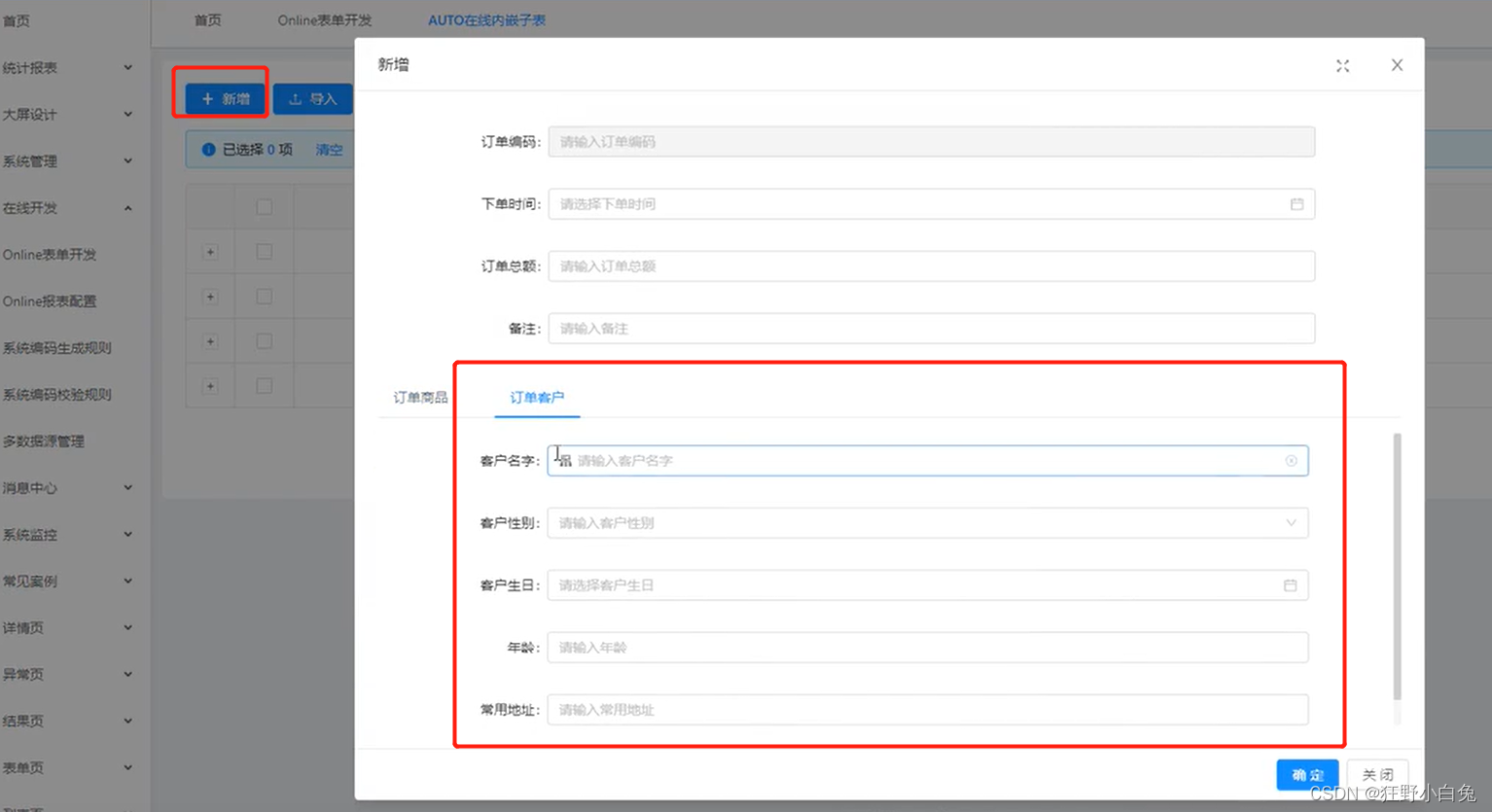Open Online报表配置 in the sidebar
Screen dimensions: 1492x812
50,301
